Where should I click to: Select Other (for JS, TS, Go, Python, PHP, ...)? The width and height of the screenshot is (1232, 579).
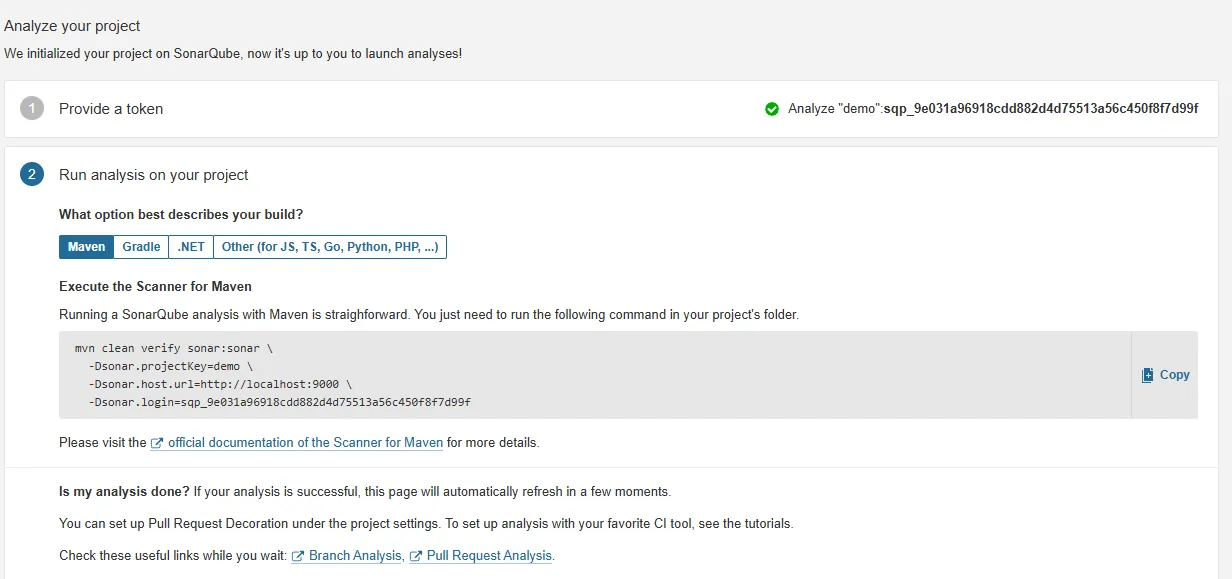click(x=330, y=246)
